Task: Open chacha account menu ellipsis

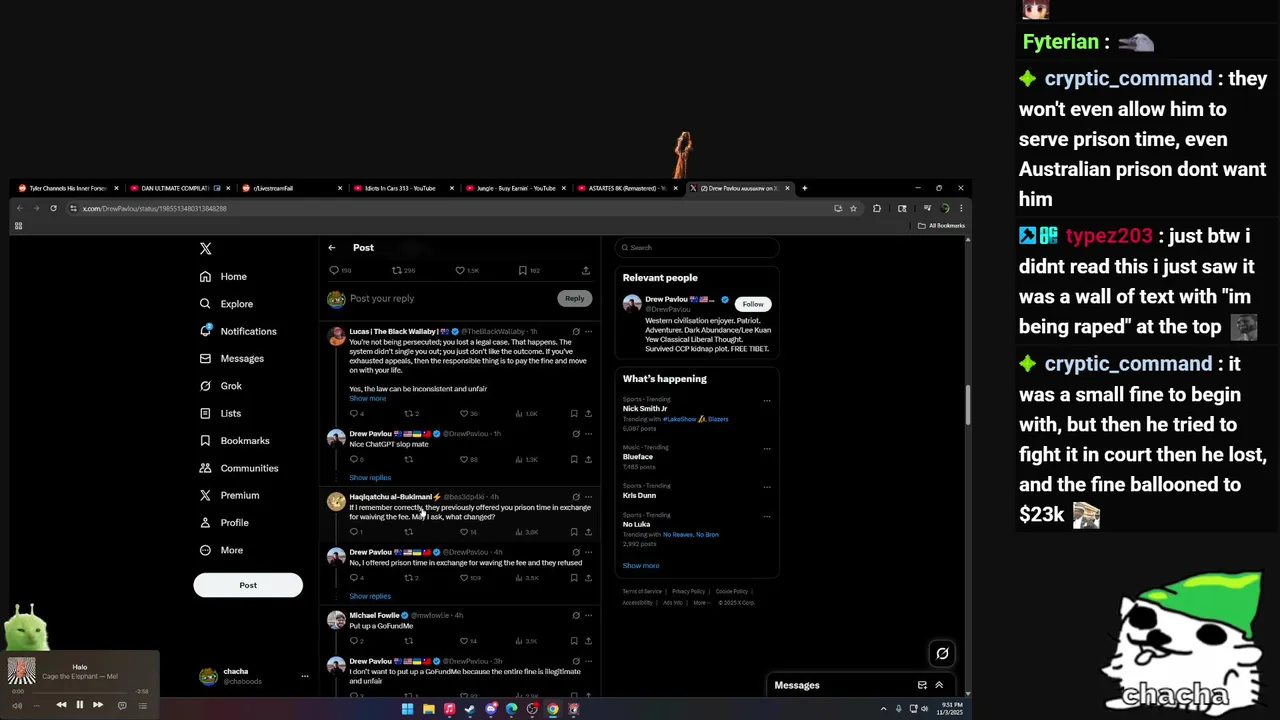Action: (x=305, y=676)
